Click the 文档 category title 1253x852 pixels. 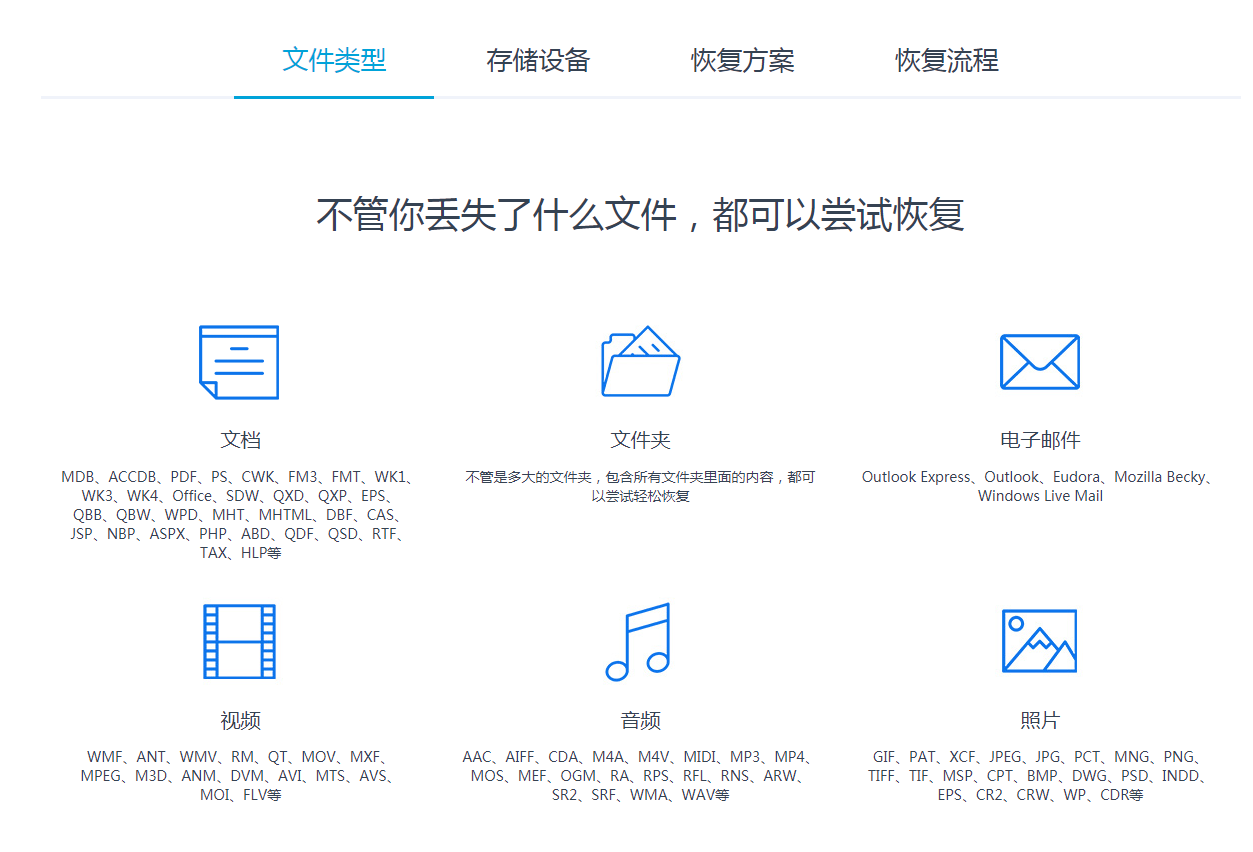240,440
